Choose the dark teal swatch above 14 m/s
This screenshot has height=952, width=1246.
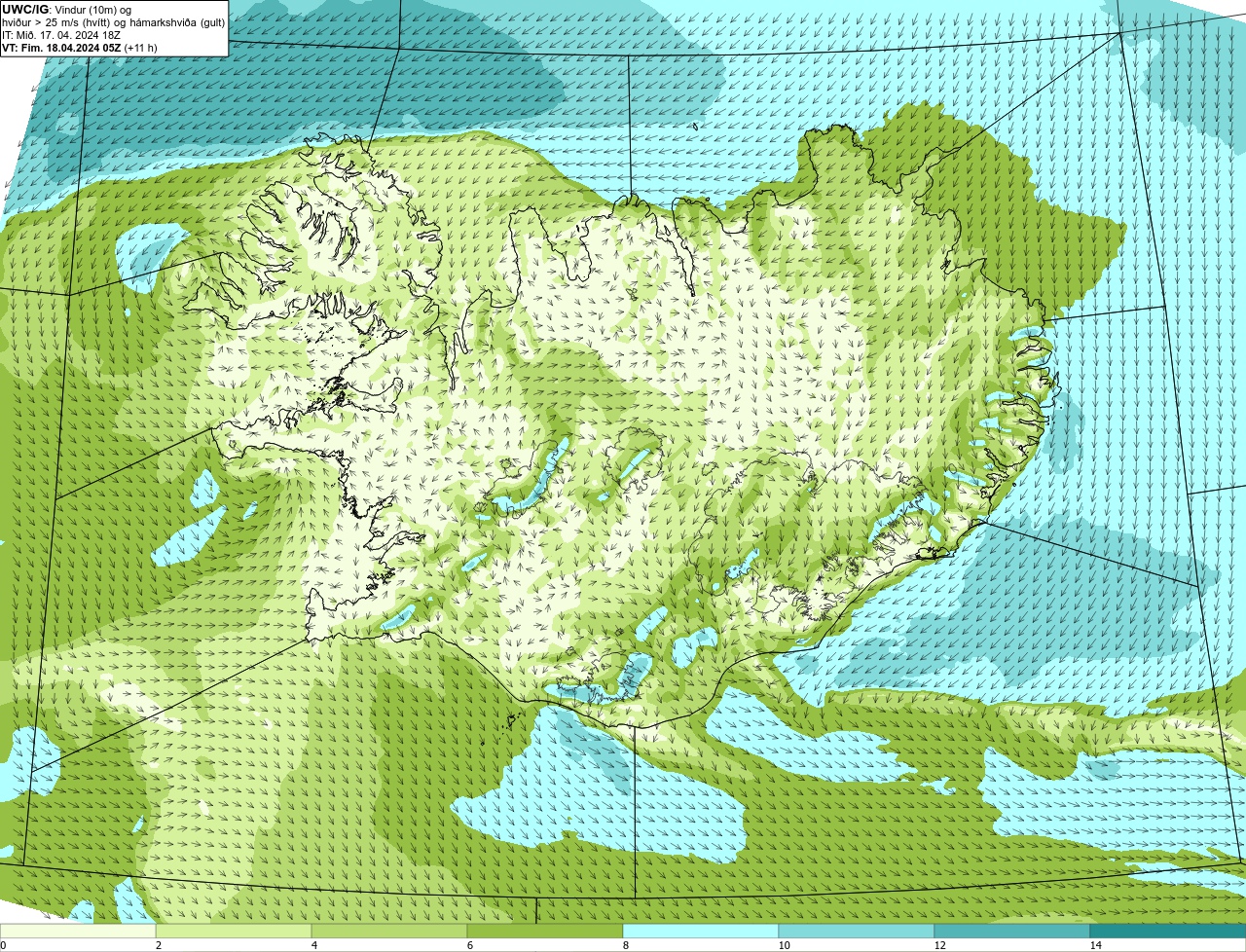1168,932
